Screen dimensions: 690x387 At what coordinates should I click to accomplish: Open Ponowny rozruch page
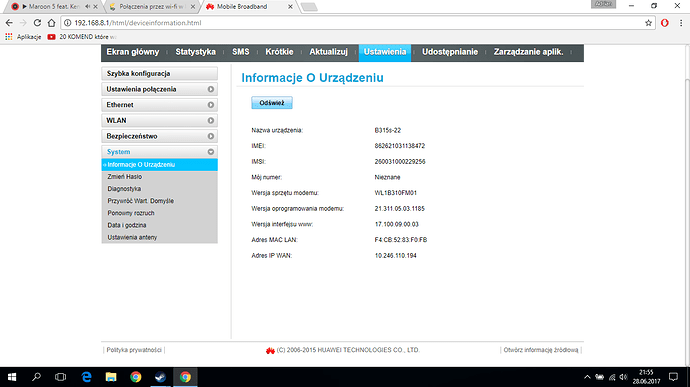(131, 213)
